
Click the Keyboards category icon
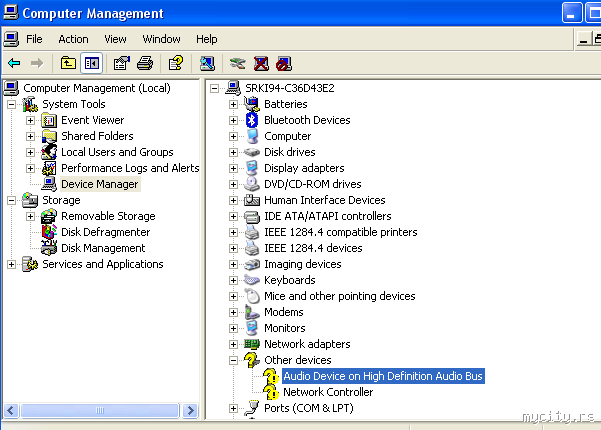(x=252, y=280)
